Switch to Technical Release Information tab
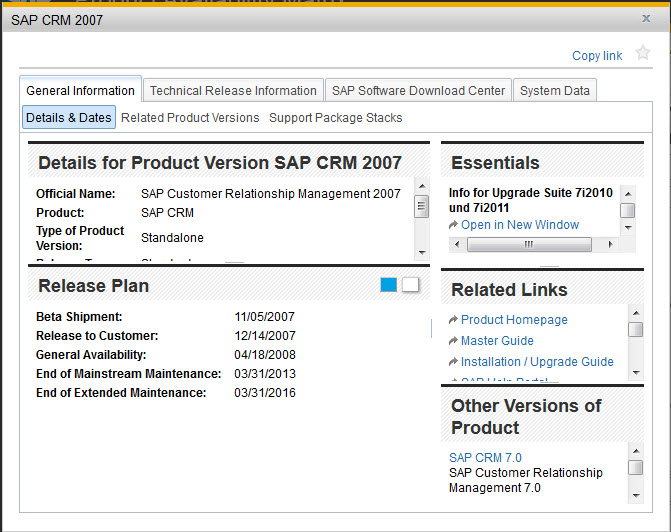Image resolution: width=671 pixels, height=532 pixels. point(233,90)
